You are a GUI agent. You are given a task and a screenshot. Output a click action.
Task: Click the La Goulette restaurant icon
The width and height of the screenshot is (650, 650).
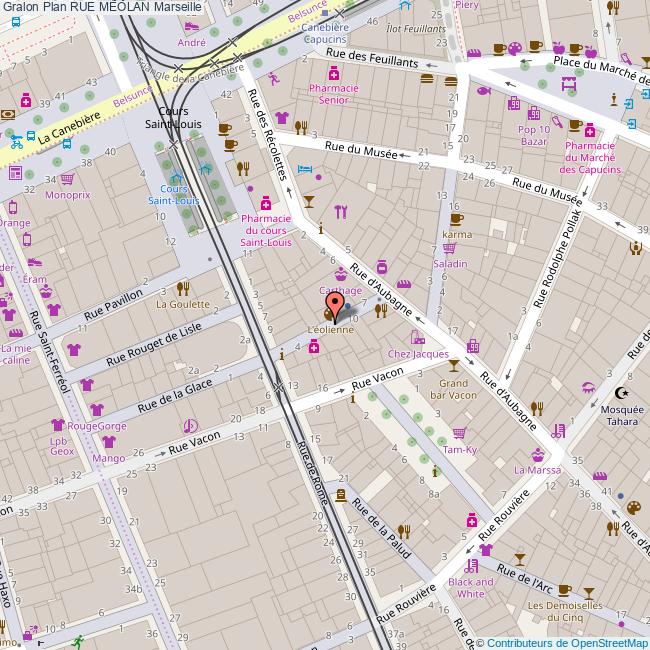click(x=182, y=288)
